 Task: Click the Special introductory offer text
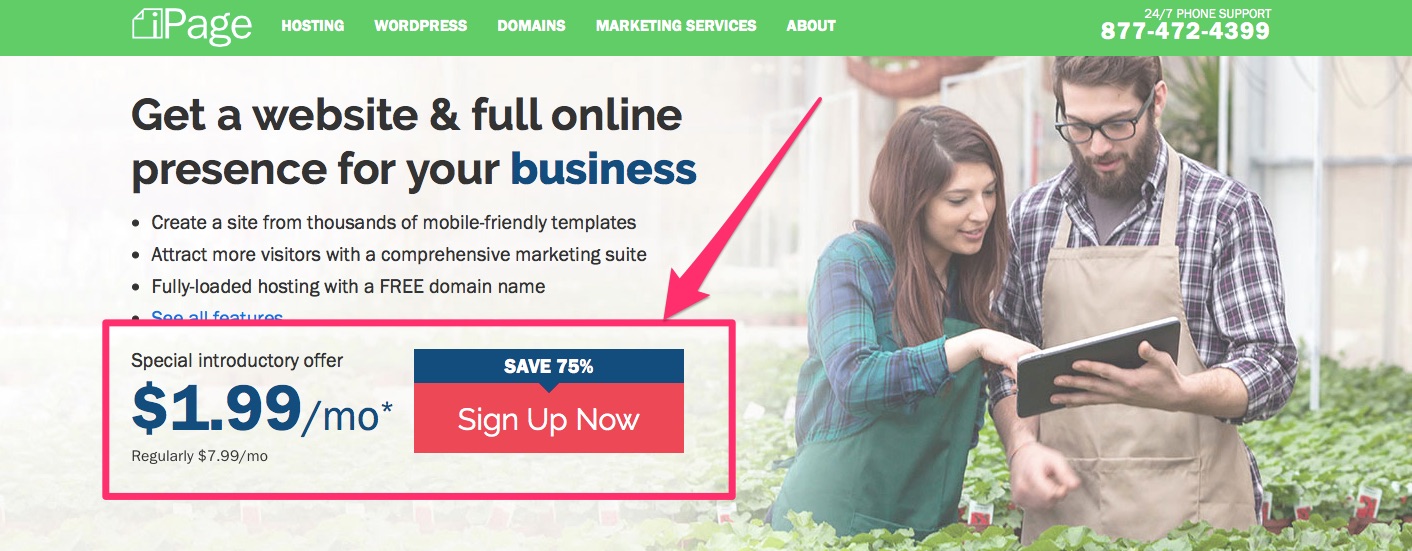point(237,360)
